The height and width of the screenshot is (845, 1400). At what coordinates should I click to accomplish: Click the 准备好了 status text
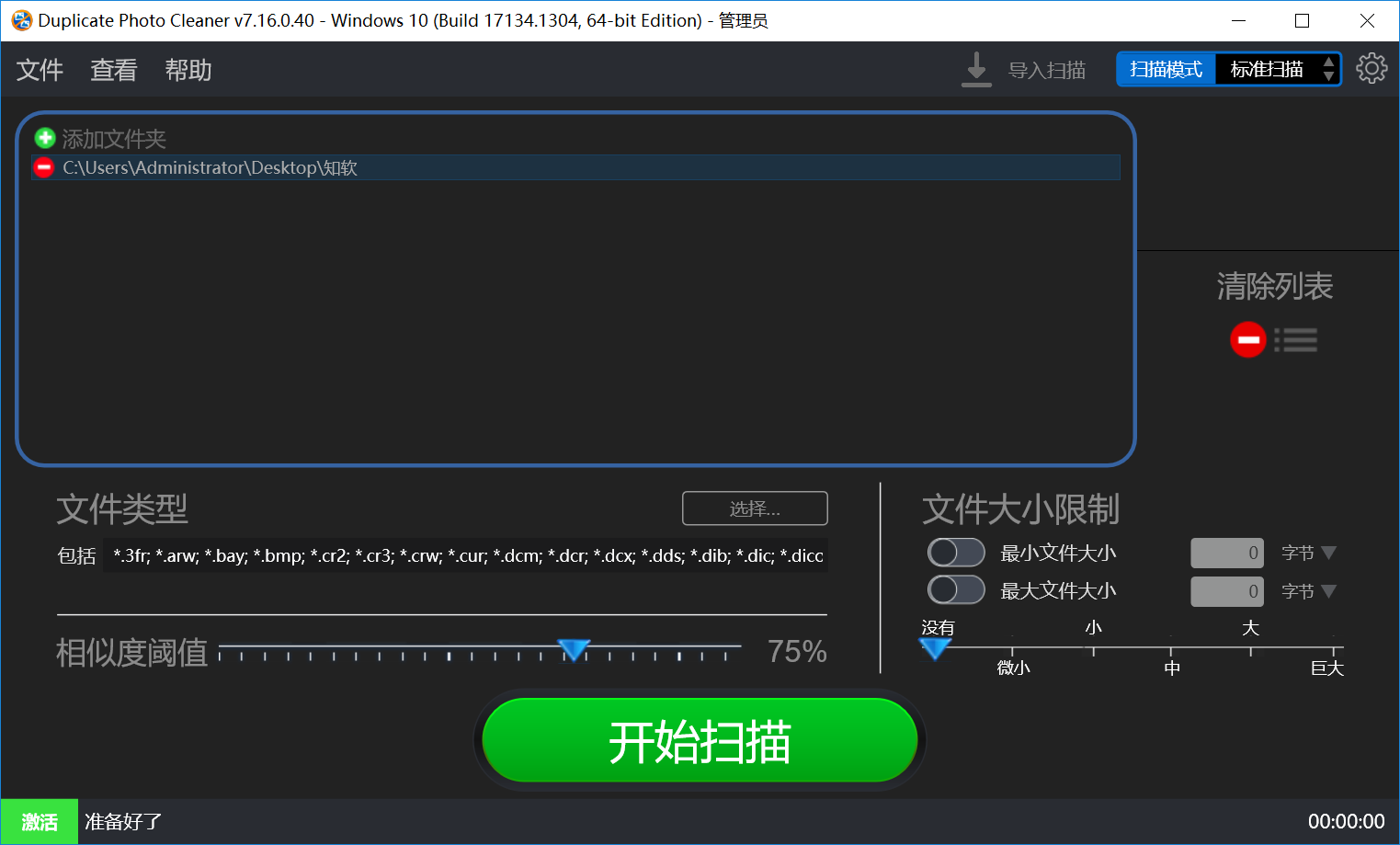point(124,822)
